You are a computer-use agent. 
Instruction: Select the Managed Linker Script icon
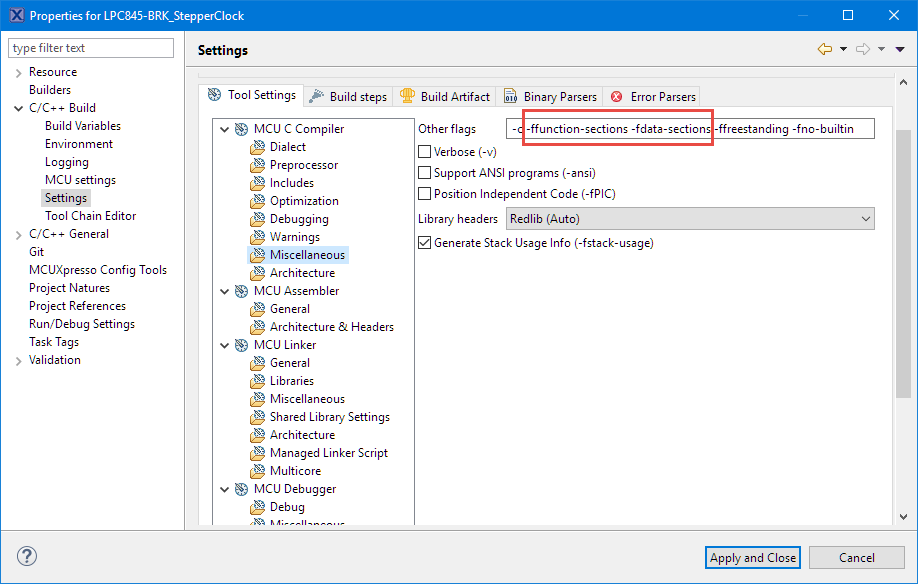(x=258, y=453)
